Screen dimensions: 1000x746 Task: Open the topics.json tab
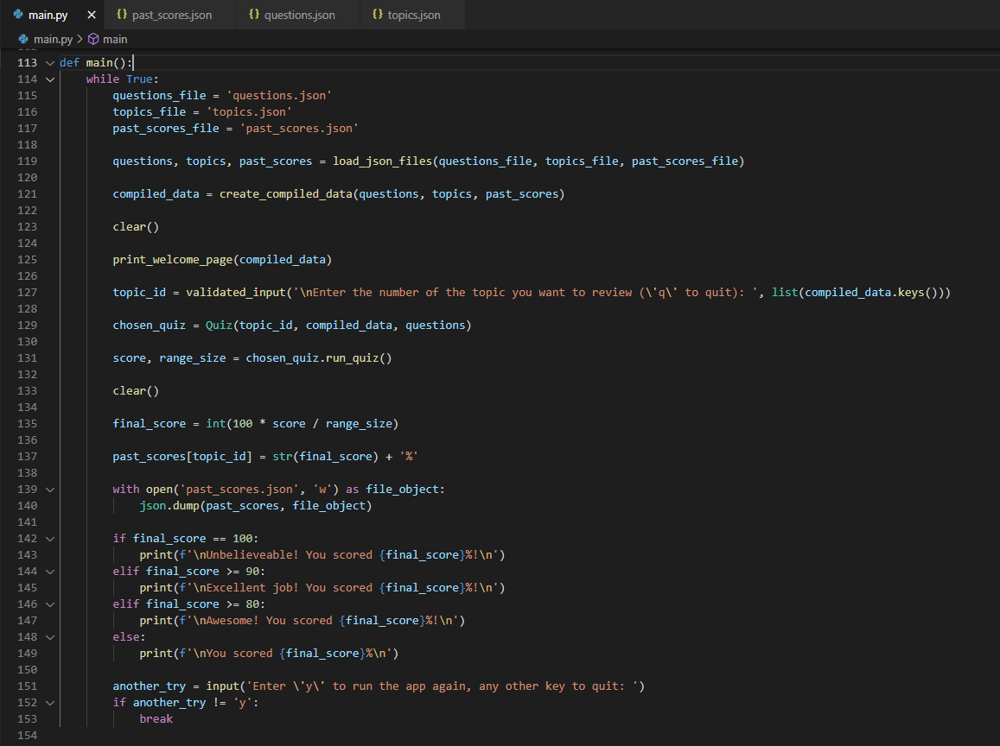click(413, 15)
